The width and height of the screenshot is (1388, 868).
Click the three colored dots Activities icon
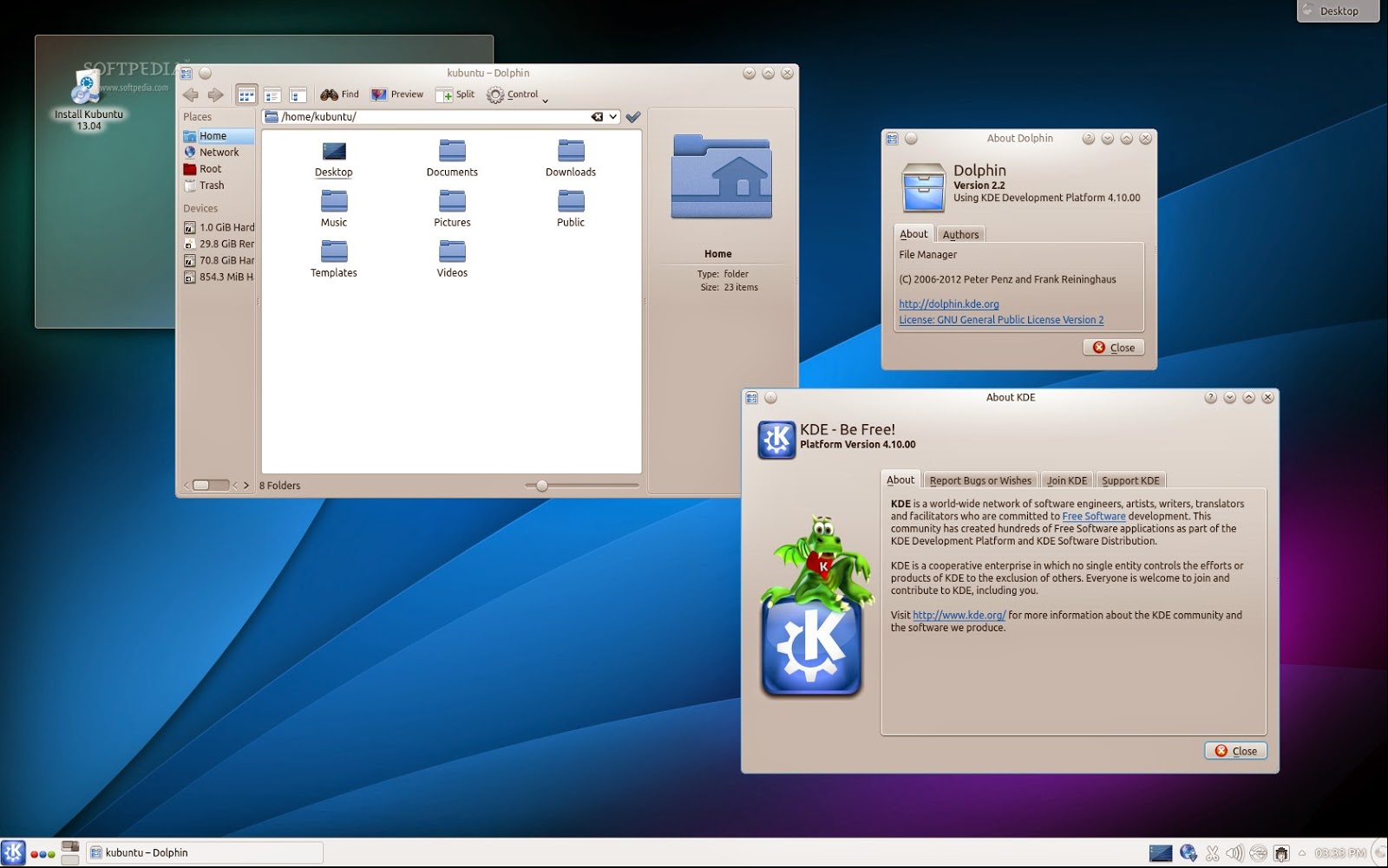click(x=43, y=853)
